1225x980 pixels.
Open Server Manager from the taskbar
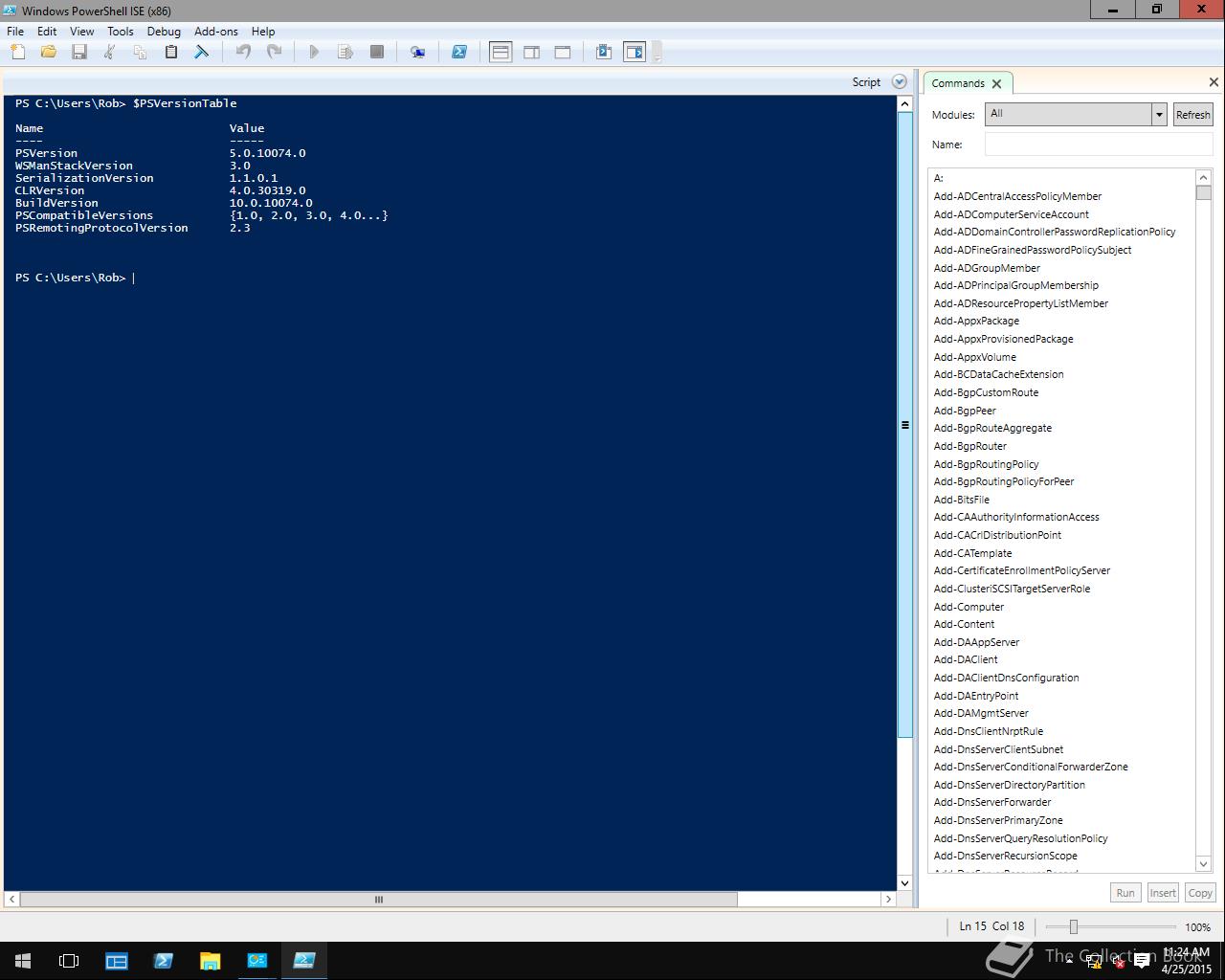pos(117,961)
